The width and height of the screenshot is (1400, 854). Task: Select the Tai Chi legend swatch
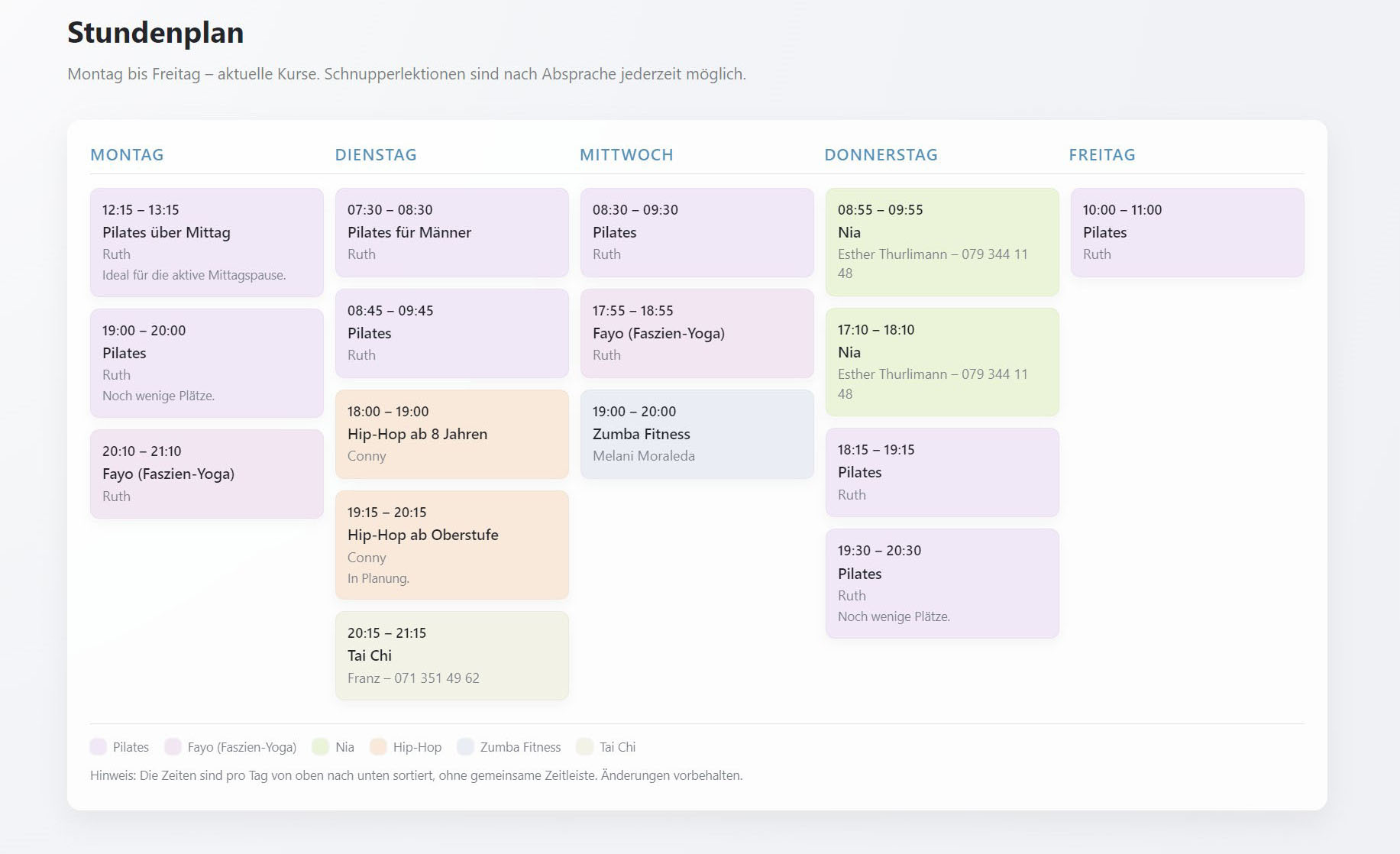tap(585, 747)
